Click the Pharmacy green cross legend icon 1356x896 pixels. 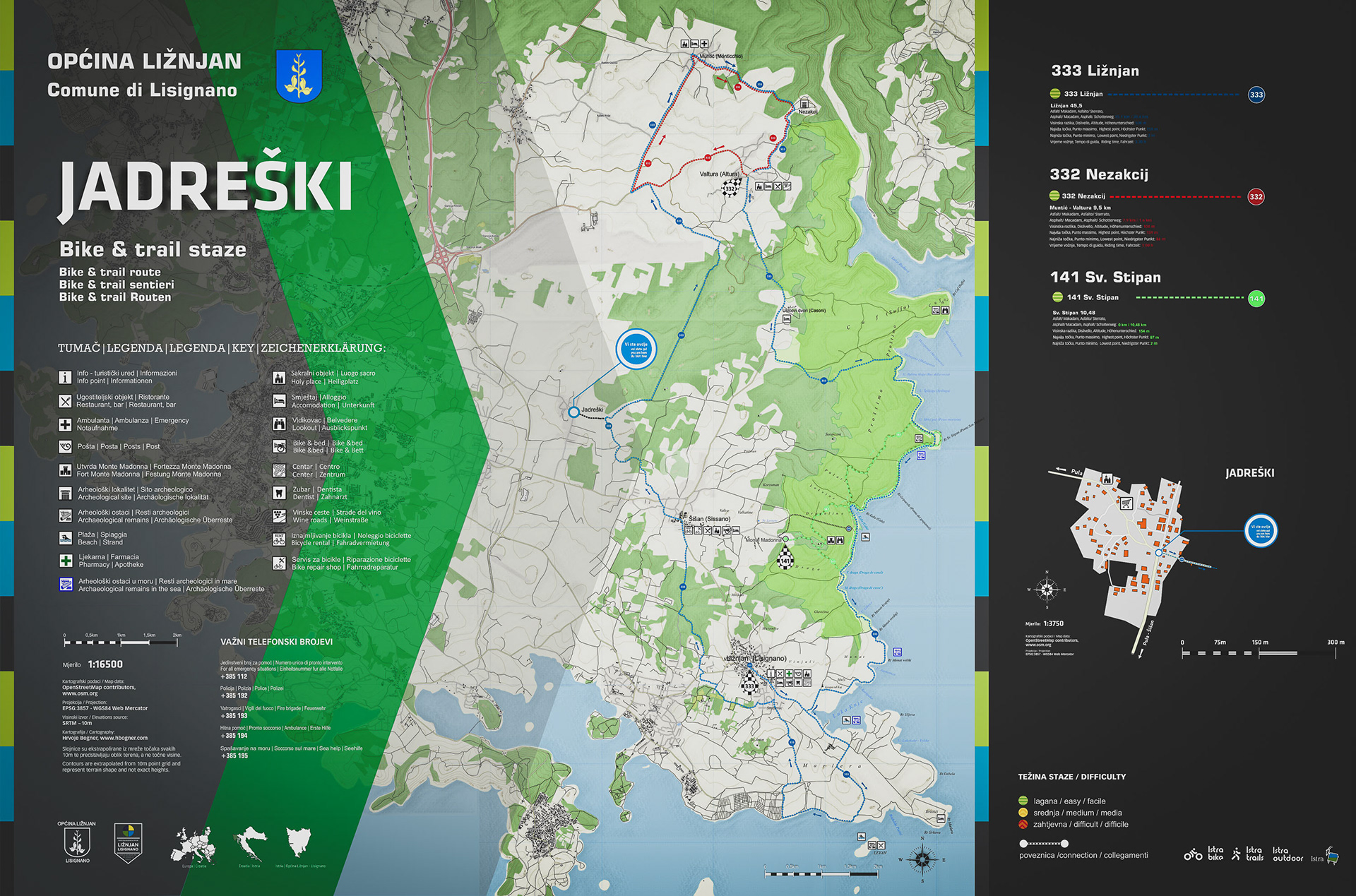66,561
